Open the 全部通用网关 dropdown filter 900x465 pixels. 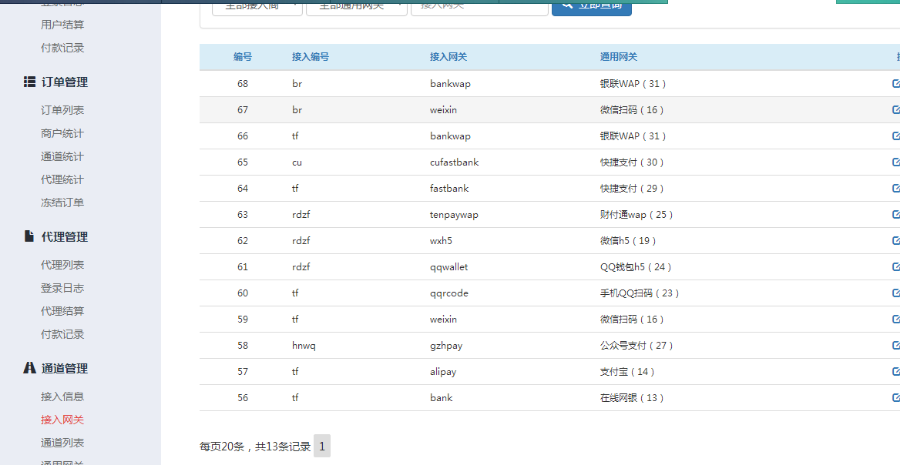click(357, 7)
